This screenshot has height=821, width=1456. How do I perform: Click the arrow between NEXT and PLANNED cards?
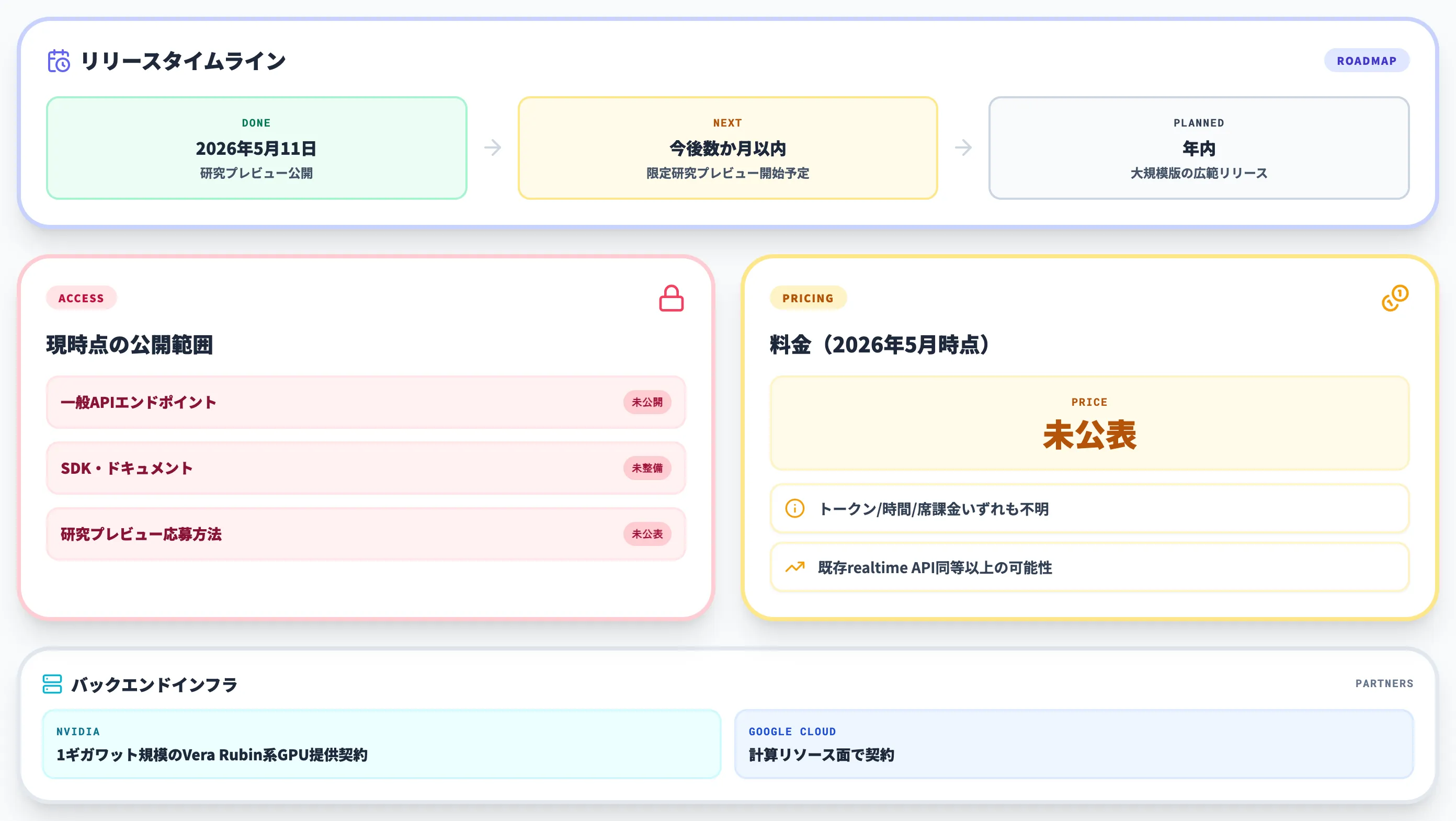pos(963,147)
